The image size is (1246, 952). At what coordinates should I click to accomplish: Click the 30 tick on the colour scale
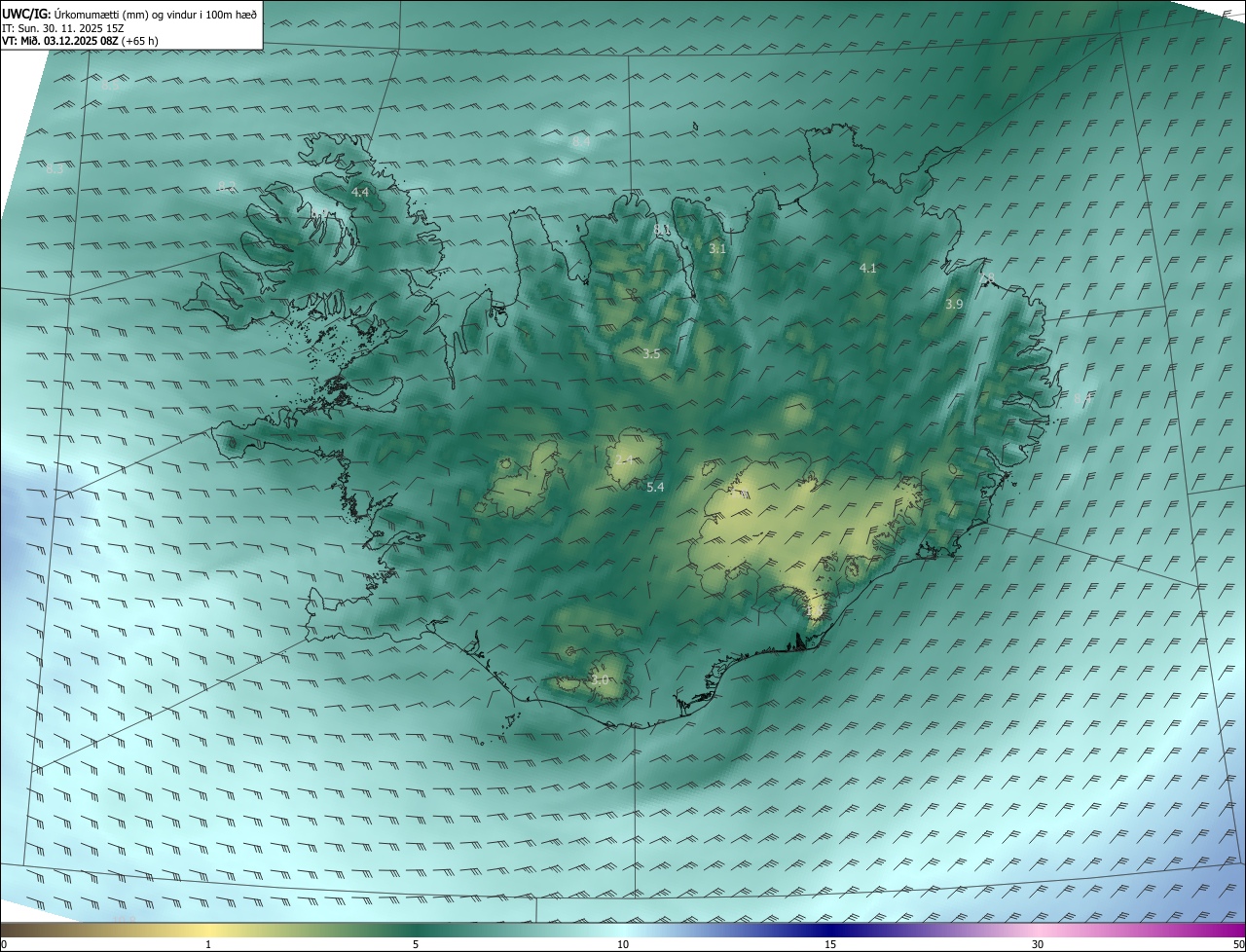click(1038, 944)
